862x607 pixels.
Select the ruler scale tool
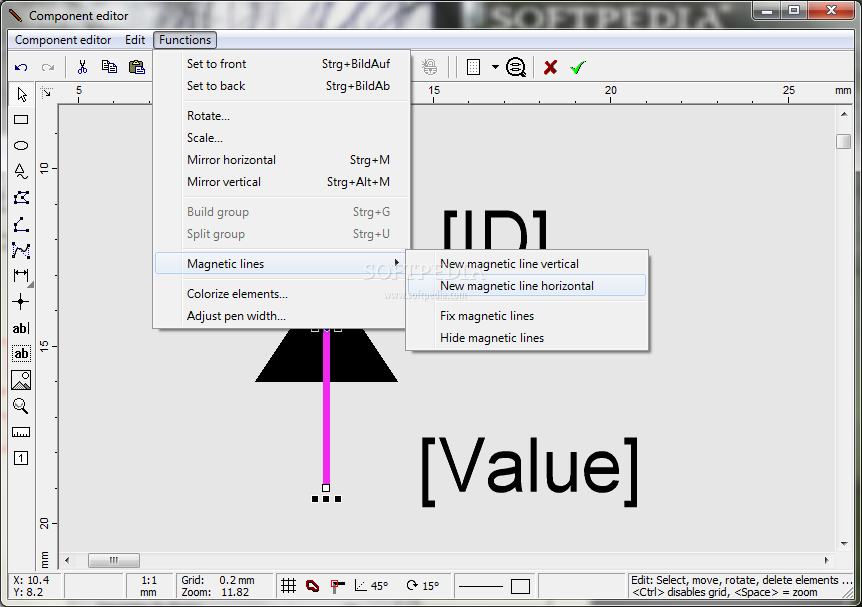[21, 432]
